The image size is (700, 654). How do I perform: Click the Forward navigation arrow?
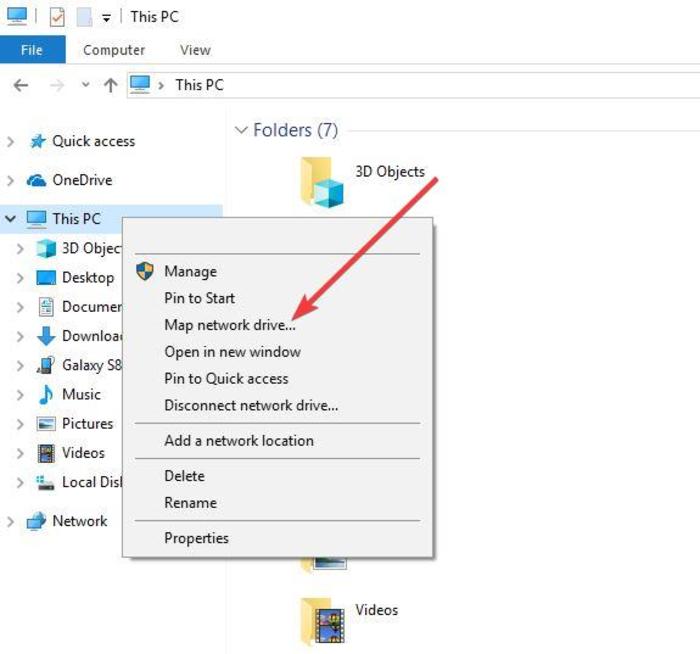[x=57, y=85]
